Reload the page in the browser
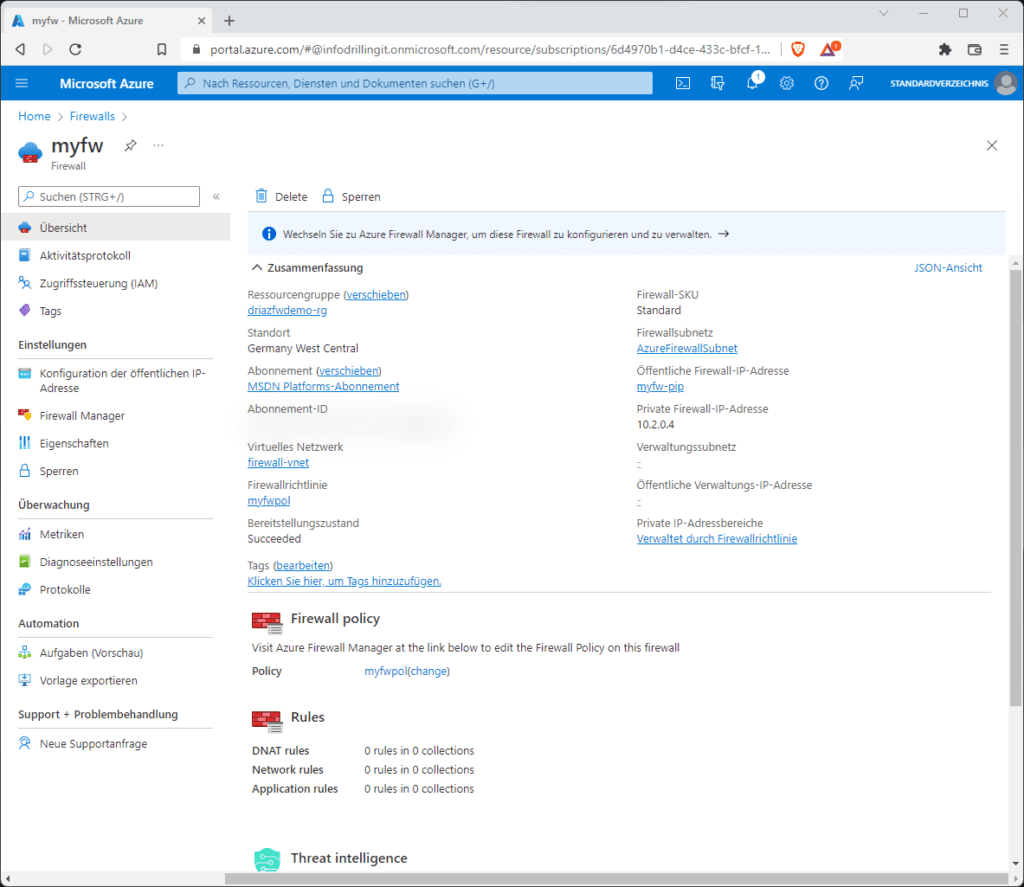This screenshot has height=887, width=1024. pyautogui.click(x=76, y=49)
